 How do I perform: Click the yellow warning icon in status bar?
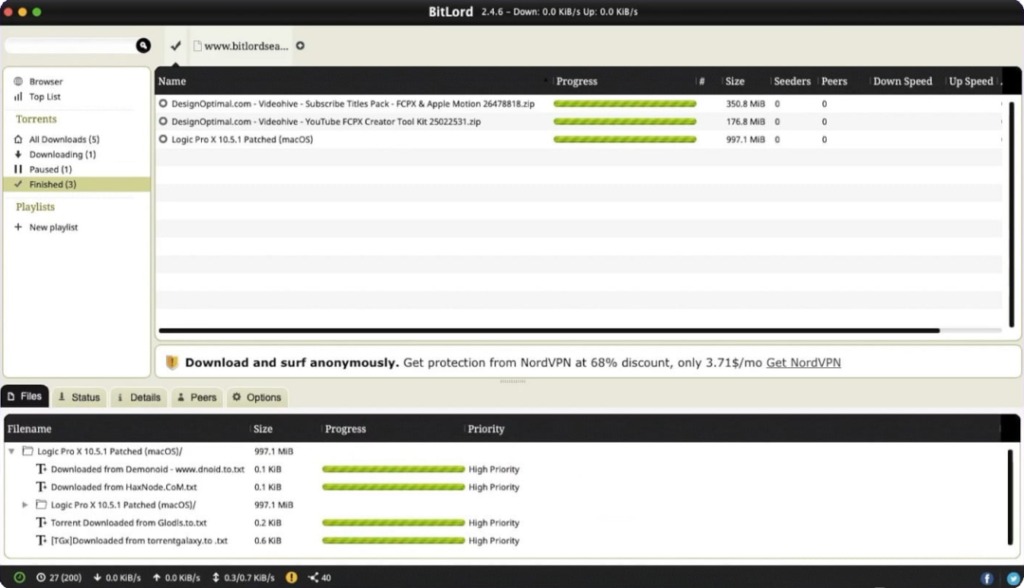[291, 578]
